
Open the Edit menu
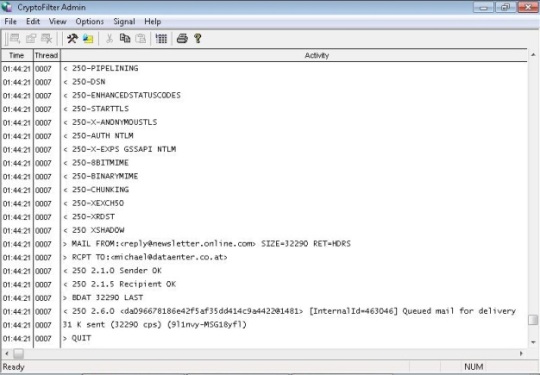[x=33, y=22]
